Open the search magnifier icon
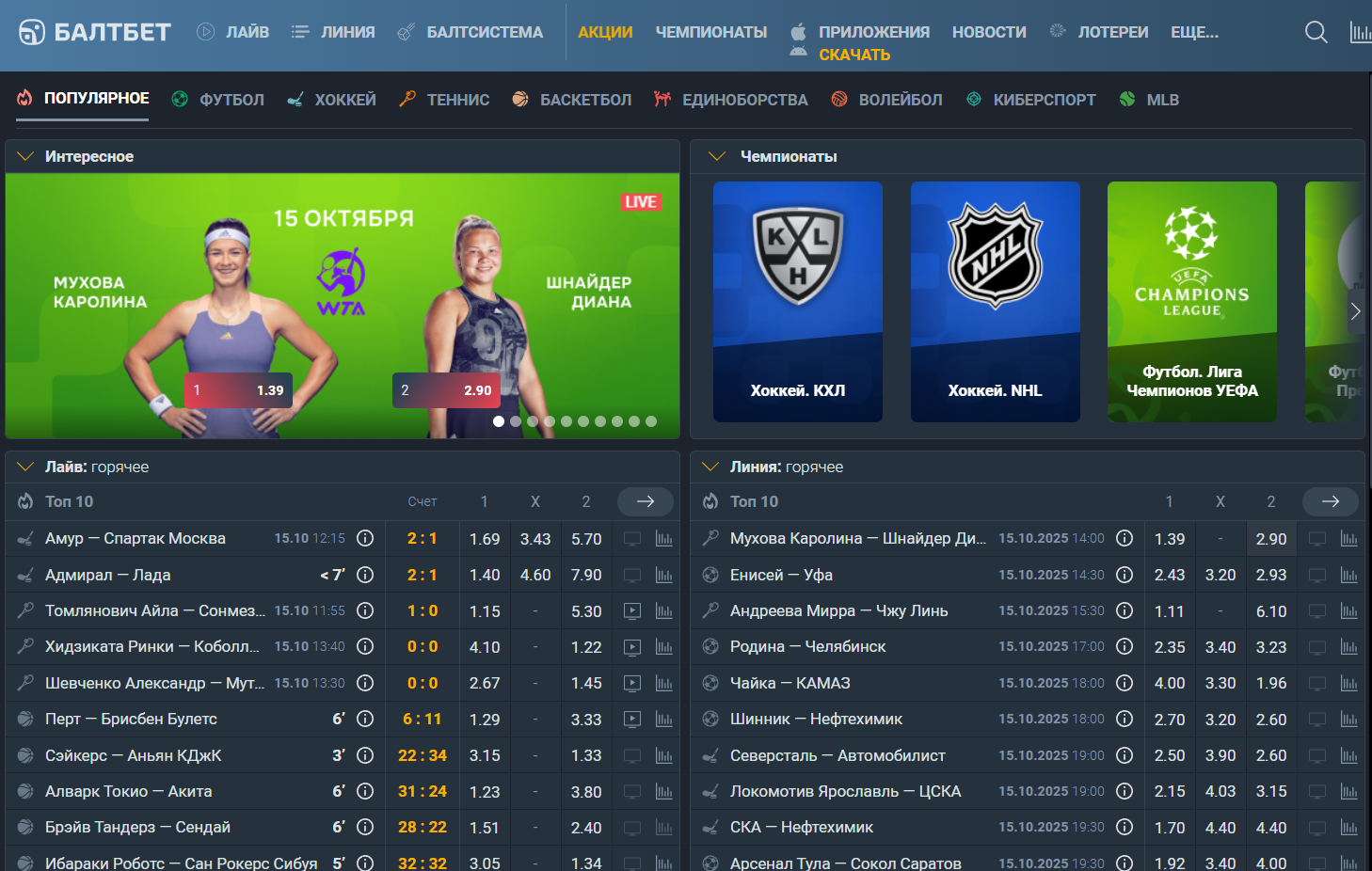The image size is (1372, 871). pyautogui.click(x=1316, y=33)
